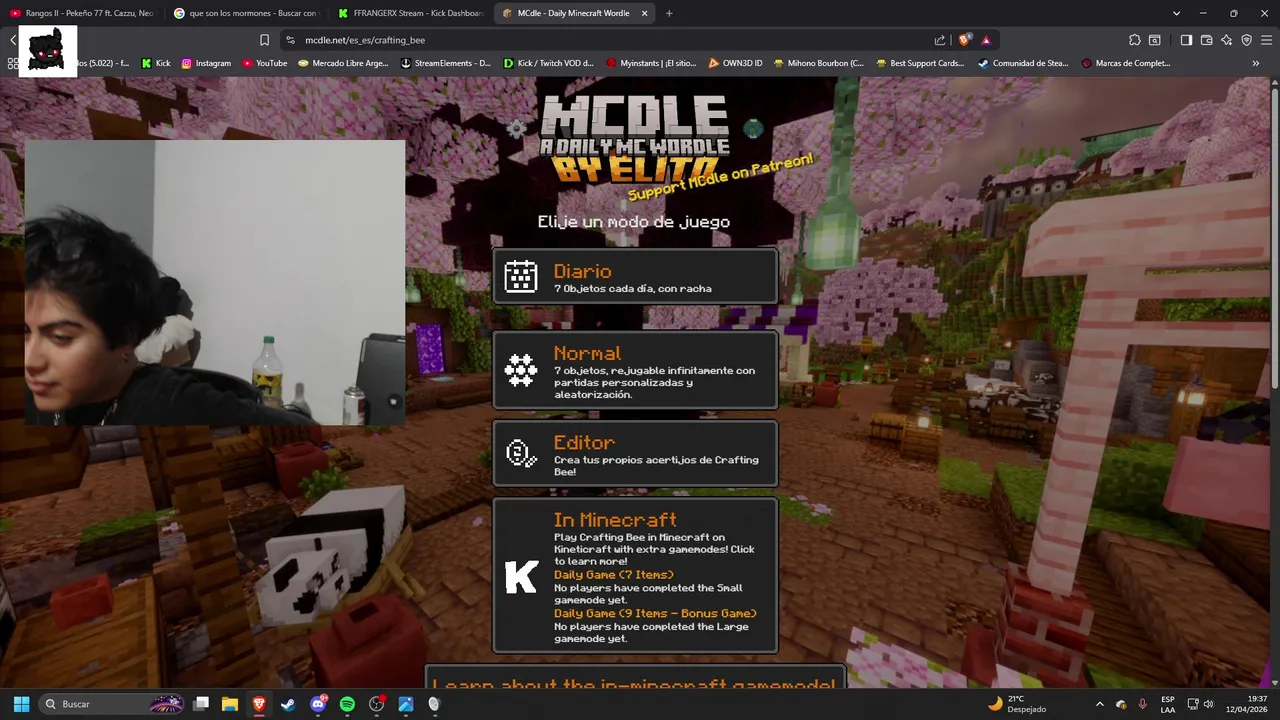Viewport: 1280px width, 720px height.
Task: Click the taskbar volume speaker icon
Action: click(1207, 704)
